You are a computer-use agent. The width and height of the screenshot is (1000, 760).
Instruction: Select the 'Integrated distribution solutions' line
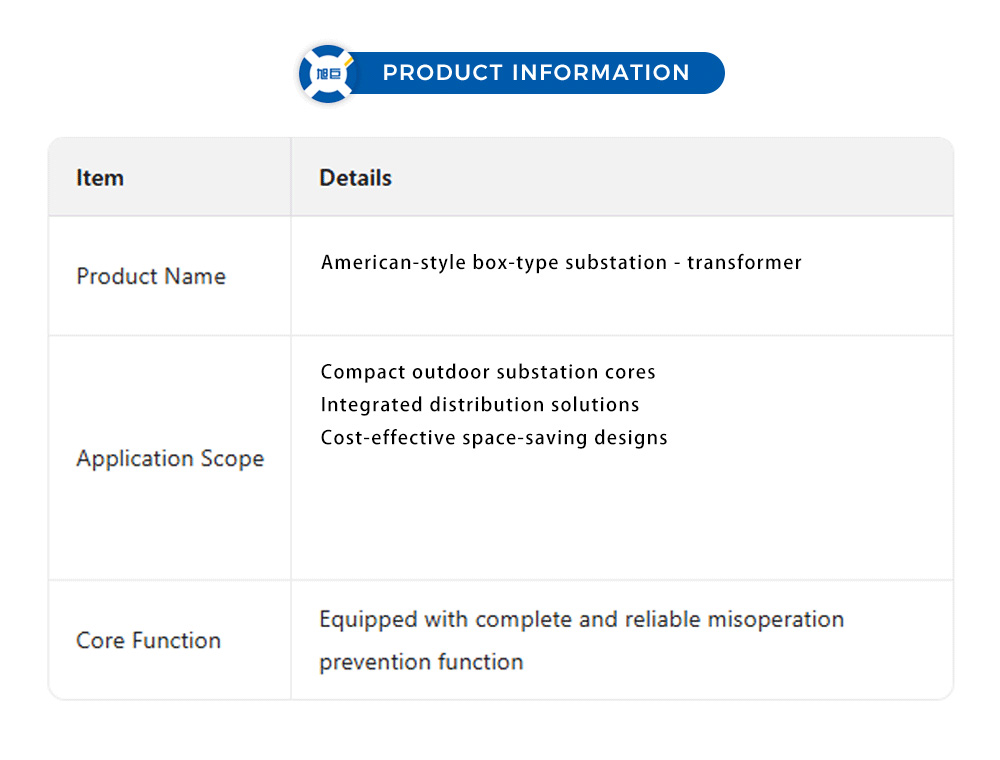click(480, 405)
